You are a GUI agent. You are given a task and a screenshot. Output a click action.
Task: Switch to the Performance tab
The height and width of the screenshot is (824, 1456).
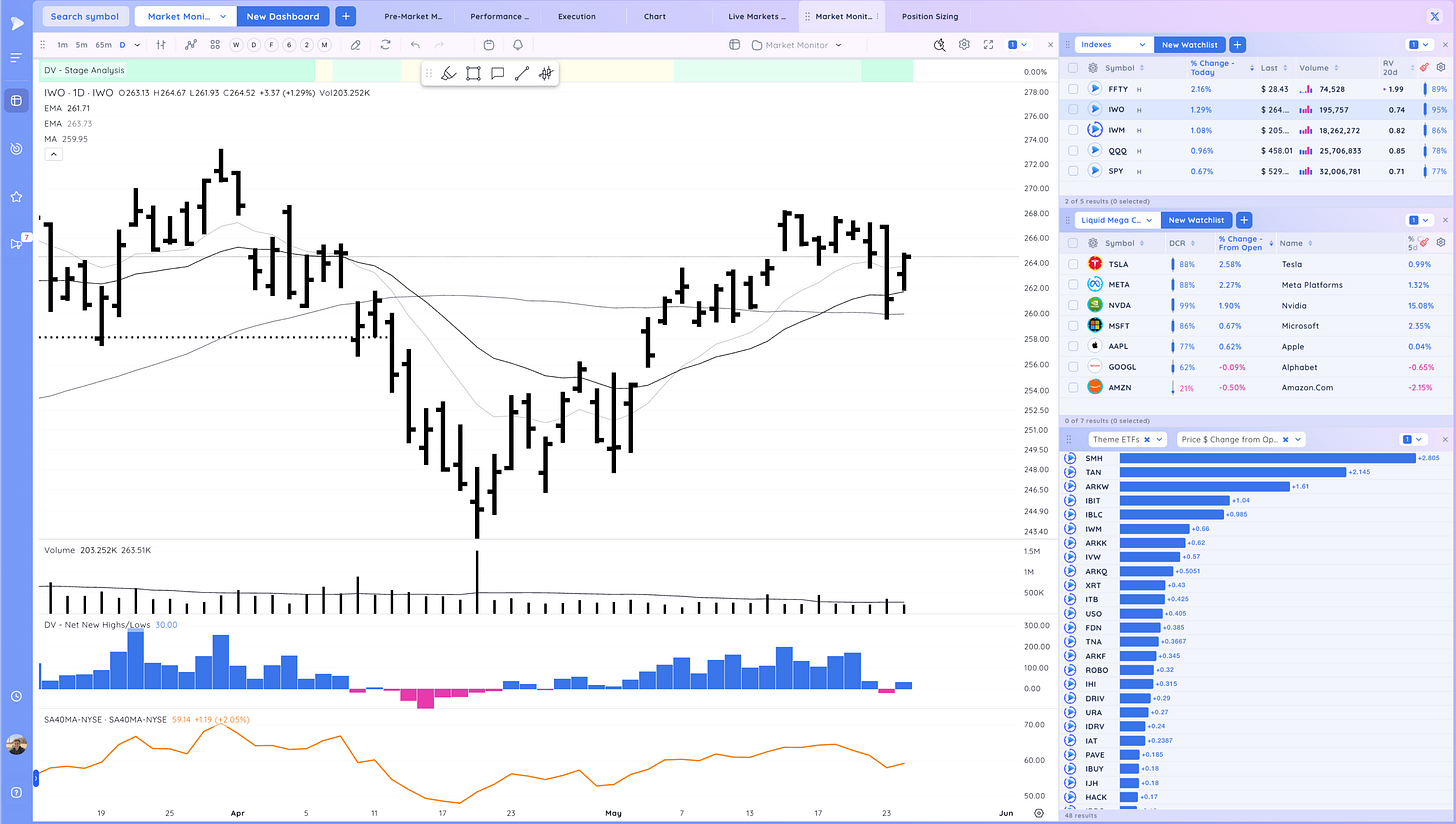pos(500,16)
